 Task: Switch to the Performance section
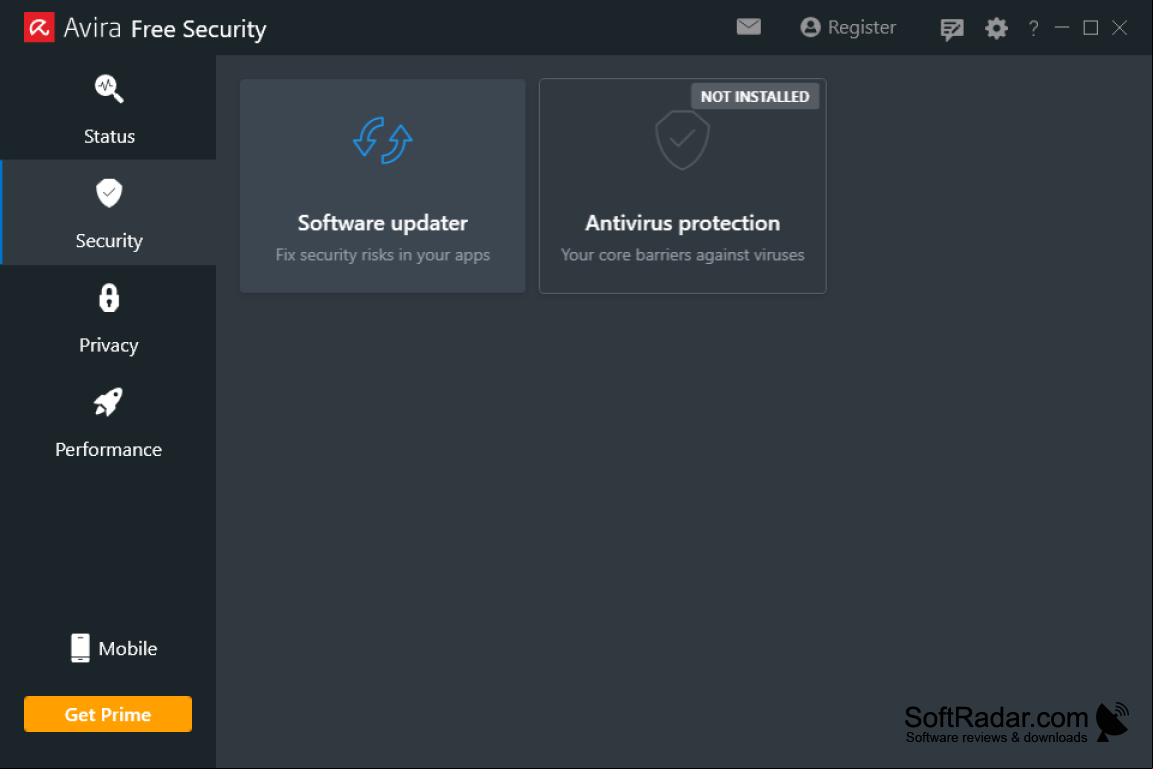pos(109,421)
